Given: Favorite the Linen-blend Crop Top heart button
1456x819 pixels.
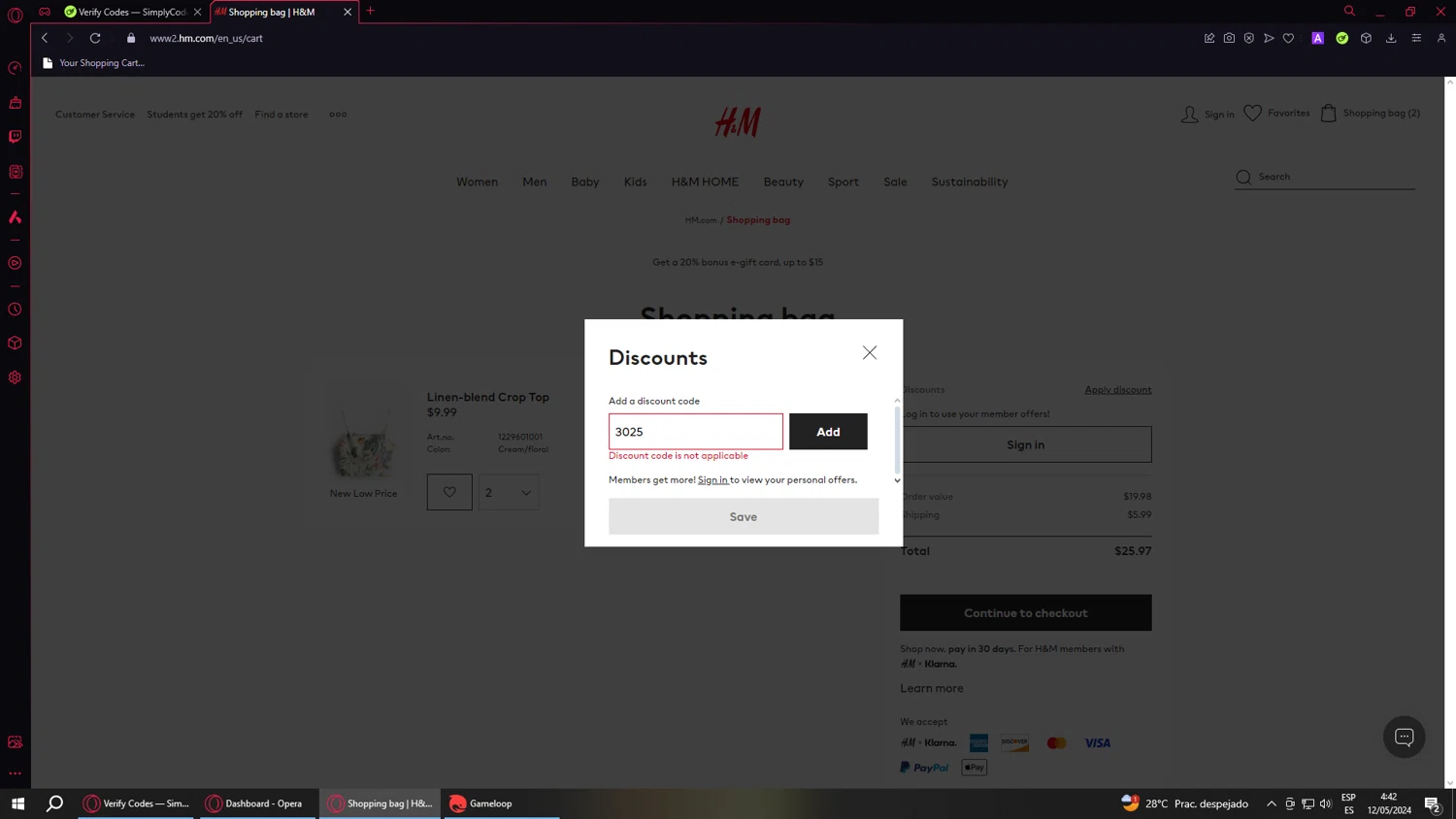Looking at the screenshot, I should [449, 492].
